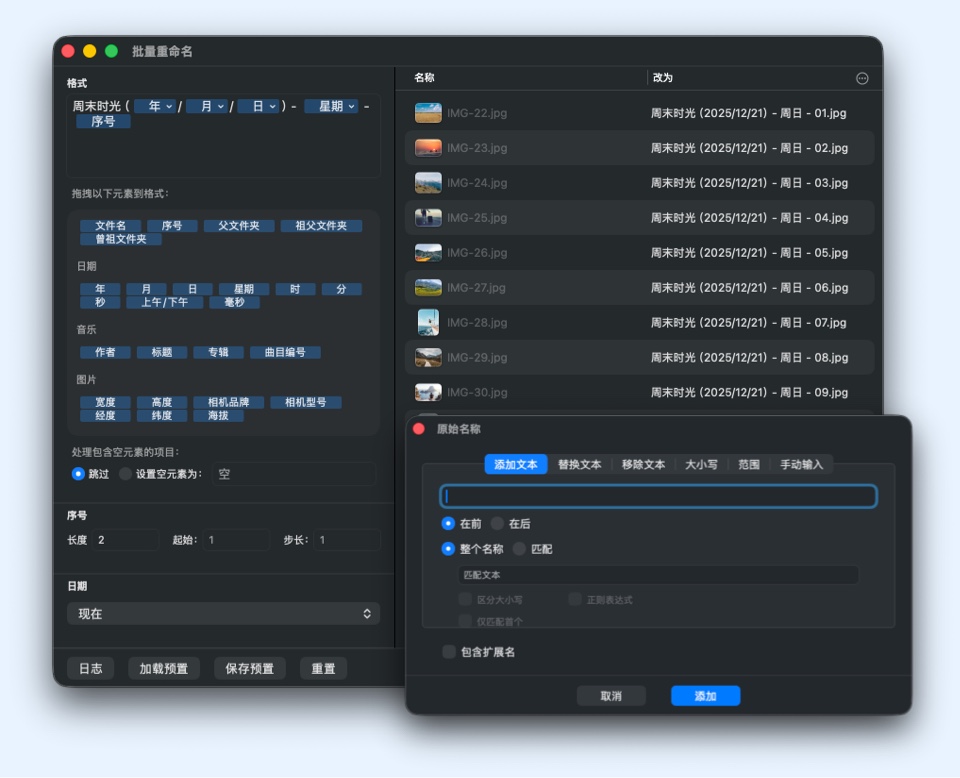960x778 pixels.
Task: Open the 大小写 tab
Action: pos(700,464)
